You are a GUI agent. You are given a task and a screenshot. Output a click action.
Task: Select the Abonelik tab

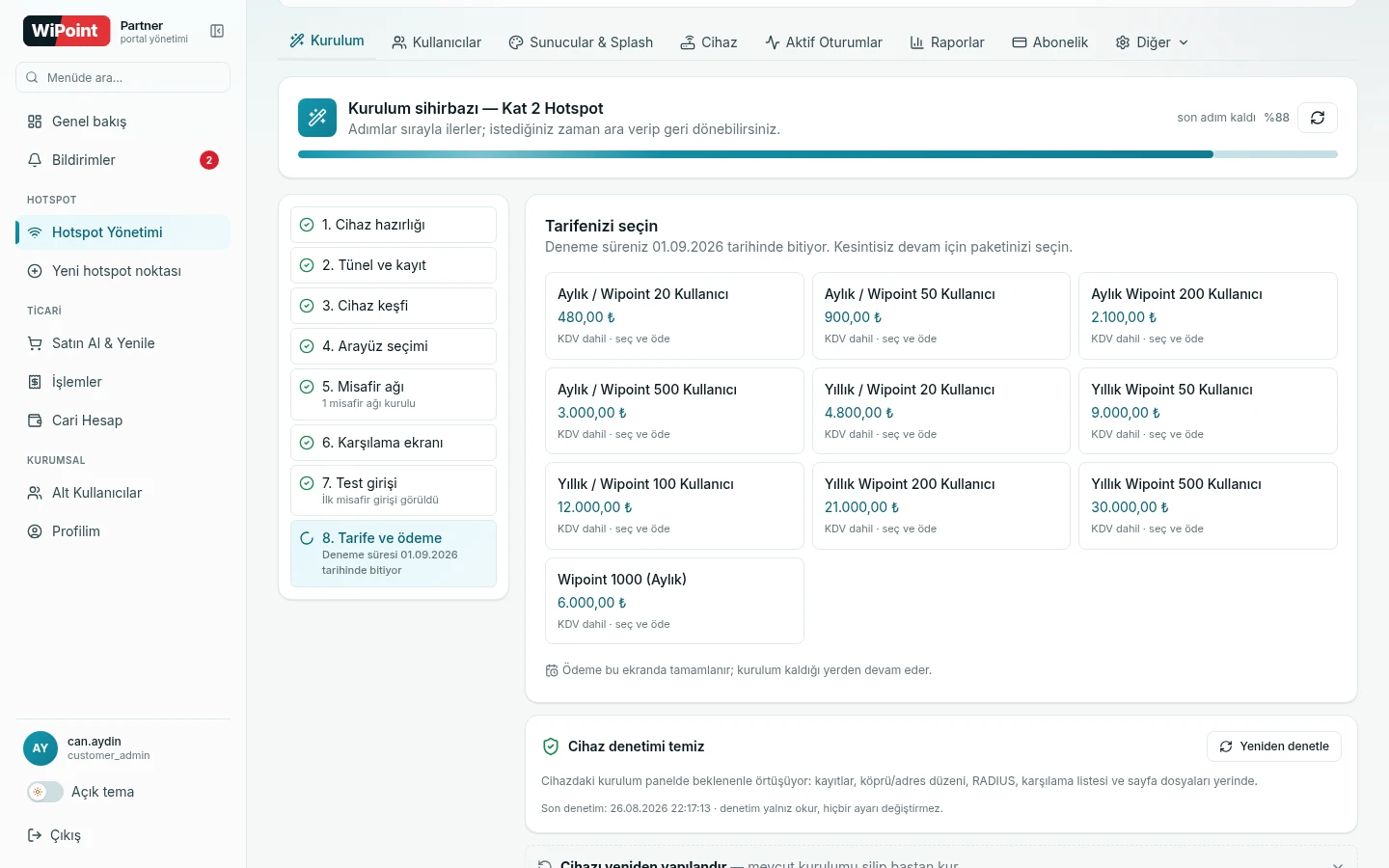pyautogui.click(x=1049, y=42)
